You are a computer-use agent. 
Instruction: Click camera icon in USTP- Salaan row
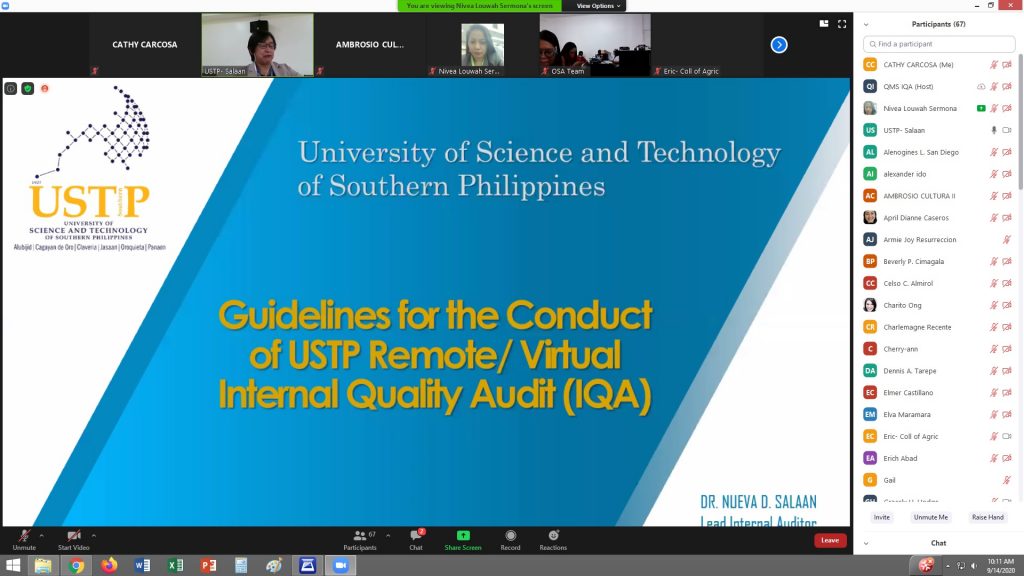[x=1007, y=130]
